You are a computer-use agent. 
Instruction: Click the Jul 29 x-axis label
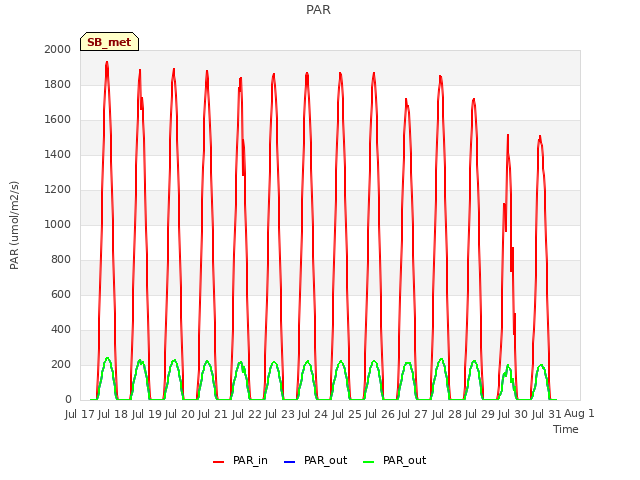coord(480,414)
